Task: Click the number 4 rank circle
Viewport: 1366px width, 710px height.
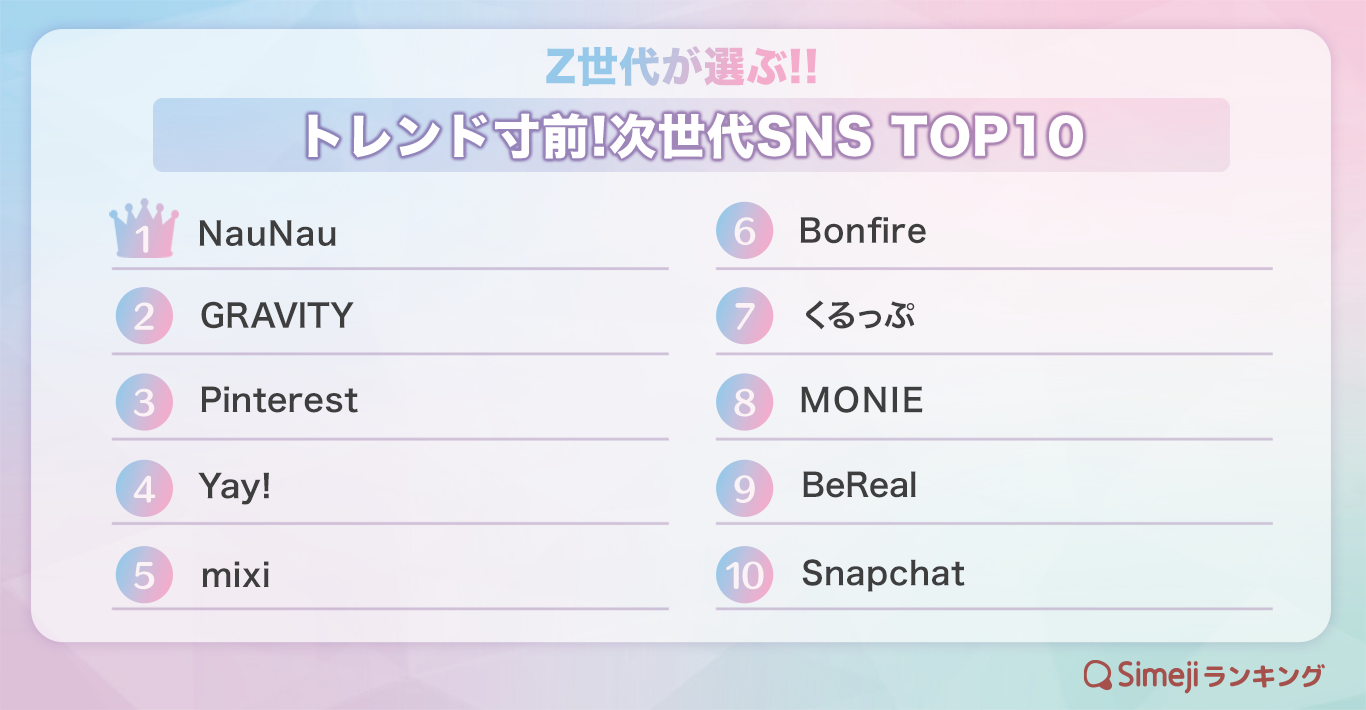Action: (x=144, y=489)
